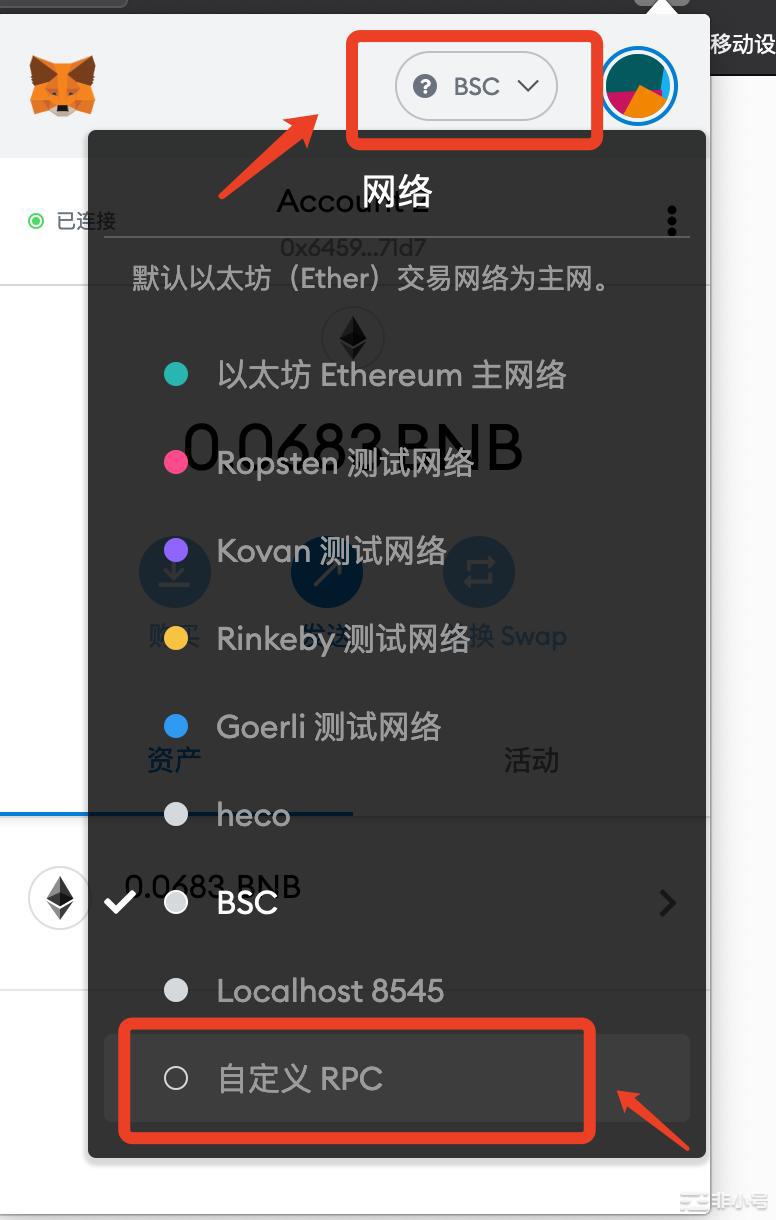Select the Localhost 8545 network
776x1220 pixels.
tap(330, 990)
